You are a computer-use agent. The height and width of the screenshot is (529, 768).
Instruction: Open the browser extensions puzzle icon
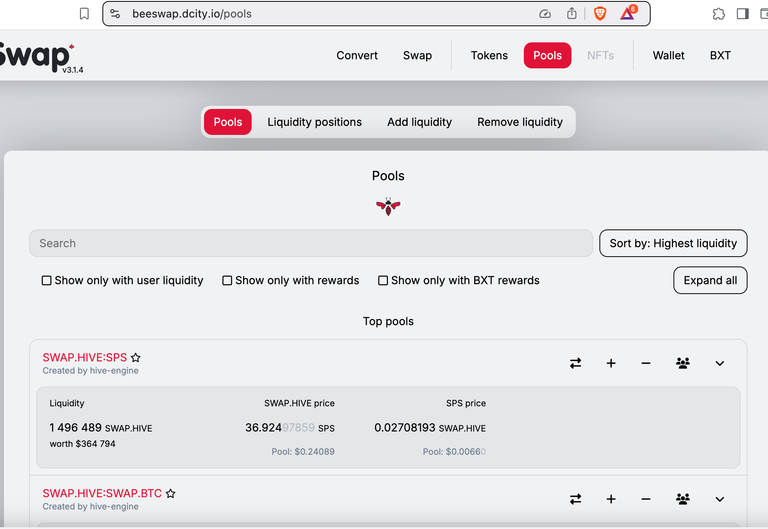pos(719,14)
